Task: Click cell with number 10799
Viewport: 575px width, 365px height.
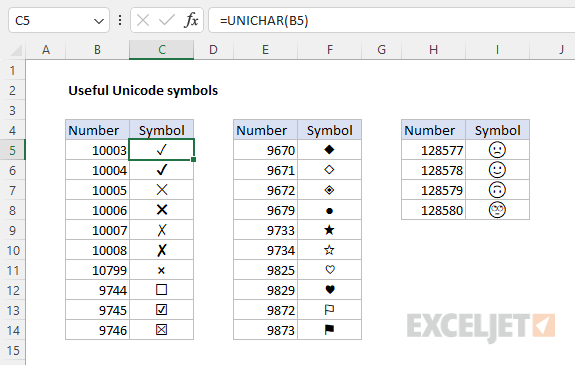Action: pyautogui.click(x=97, y=270)
